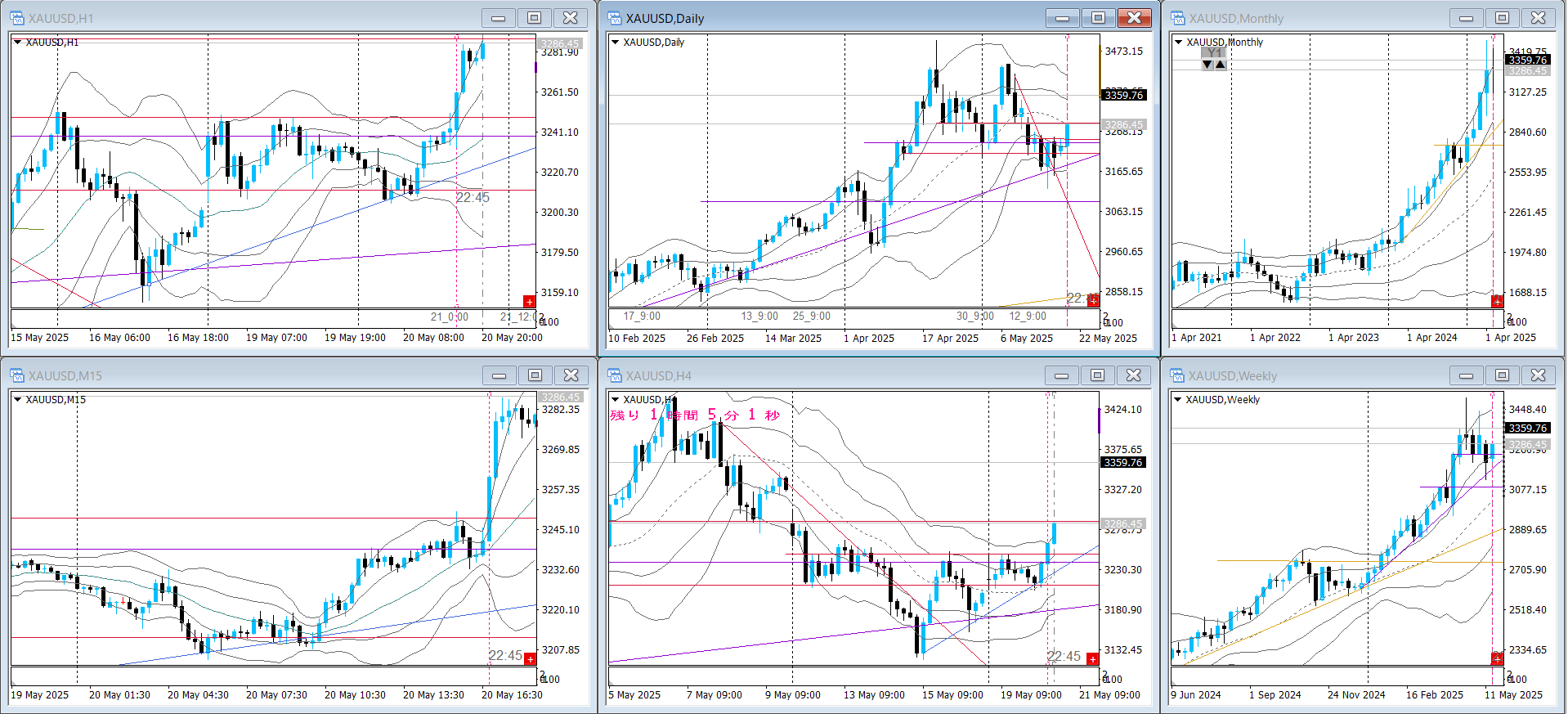Click the Y1 down arrow on Monthly chart

click(x=1207, y=65)
